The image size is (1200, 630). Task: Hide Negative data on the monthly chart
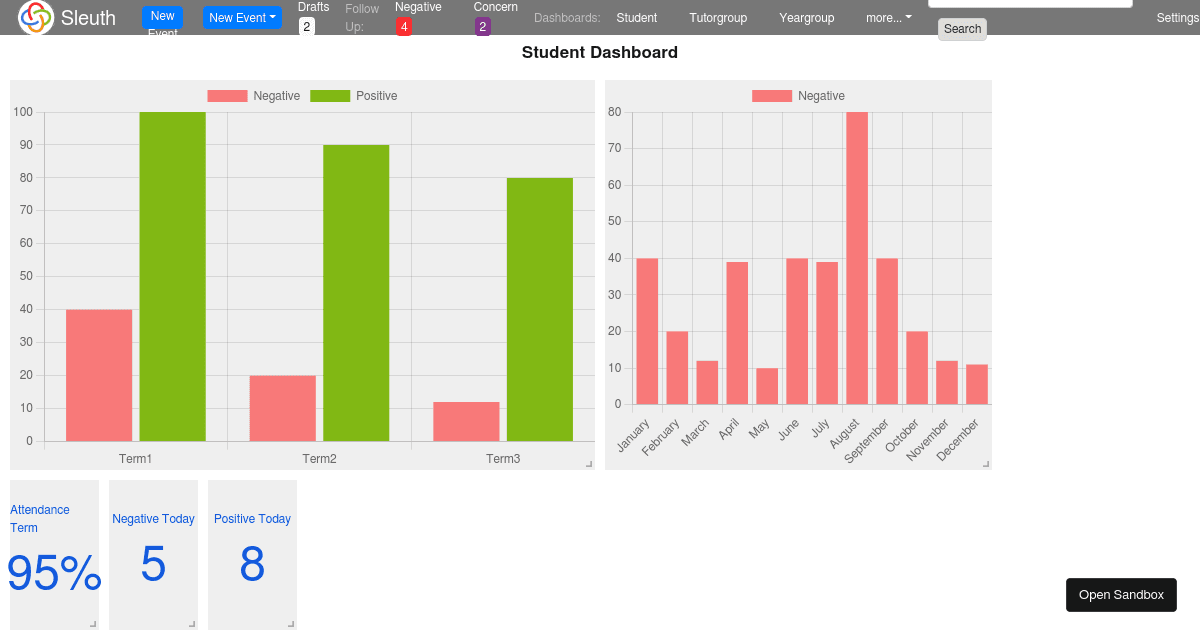[822, 95]
